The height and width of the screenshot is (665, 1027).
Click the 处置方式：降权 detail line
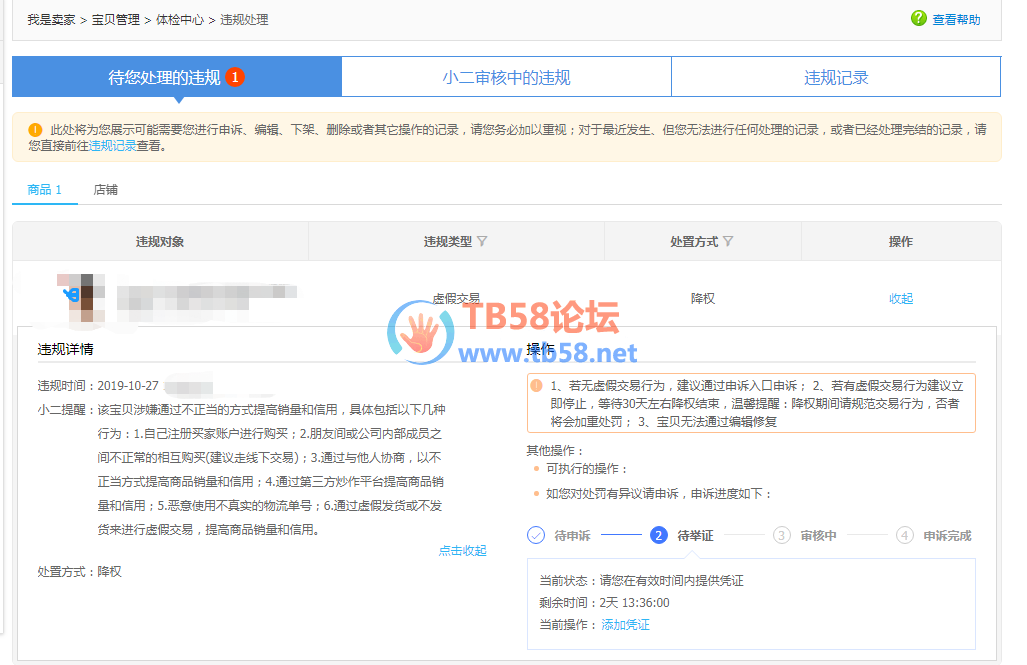(x=79, y=571)
